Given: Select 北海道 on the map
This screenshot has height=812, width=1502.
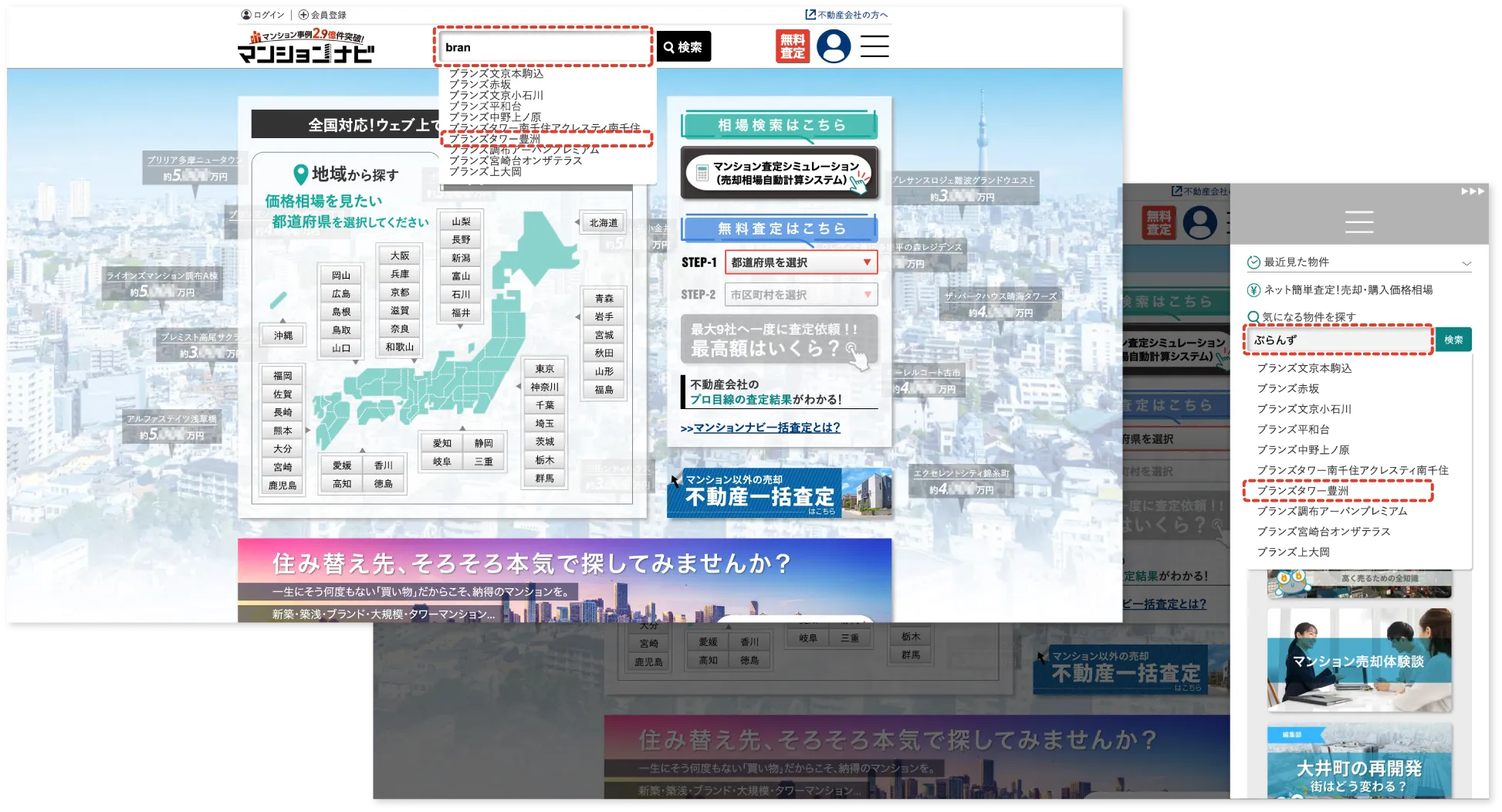Looking at the screenshot, I should coord(604,222).
